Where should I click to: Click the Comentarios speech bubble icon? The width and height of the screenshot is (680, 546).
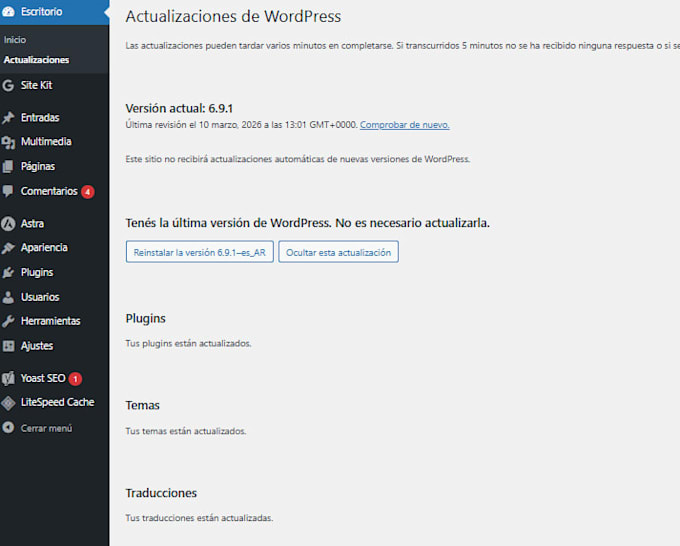(8, 191)
